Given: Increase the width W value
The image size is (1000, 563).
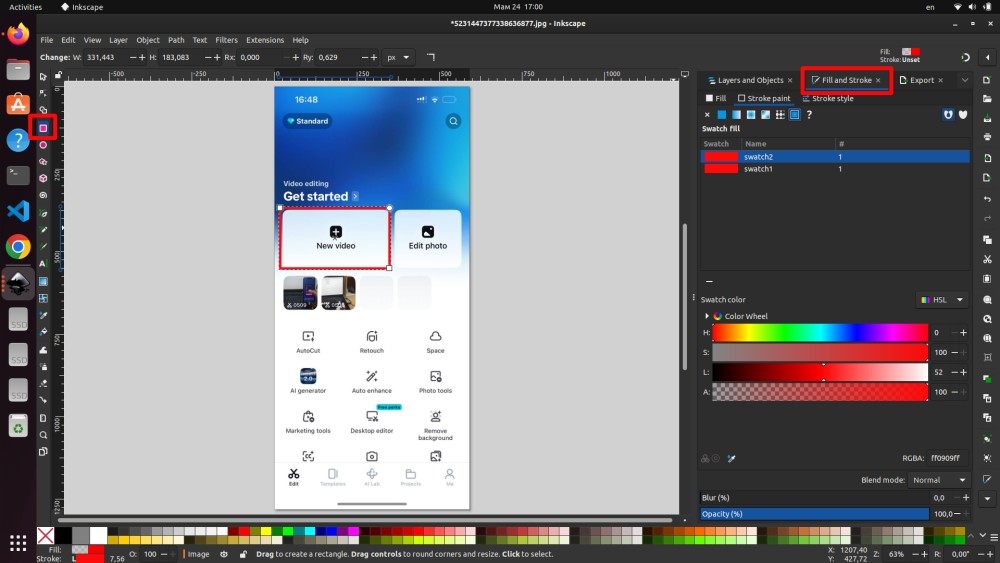Looking at the screenshot, I should coord(142,57).
